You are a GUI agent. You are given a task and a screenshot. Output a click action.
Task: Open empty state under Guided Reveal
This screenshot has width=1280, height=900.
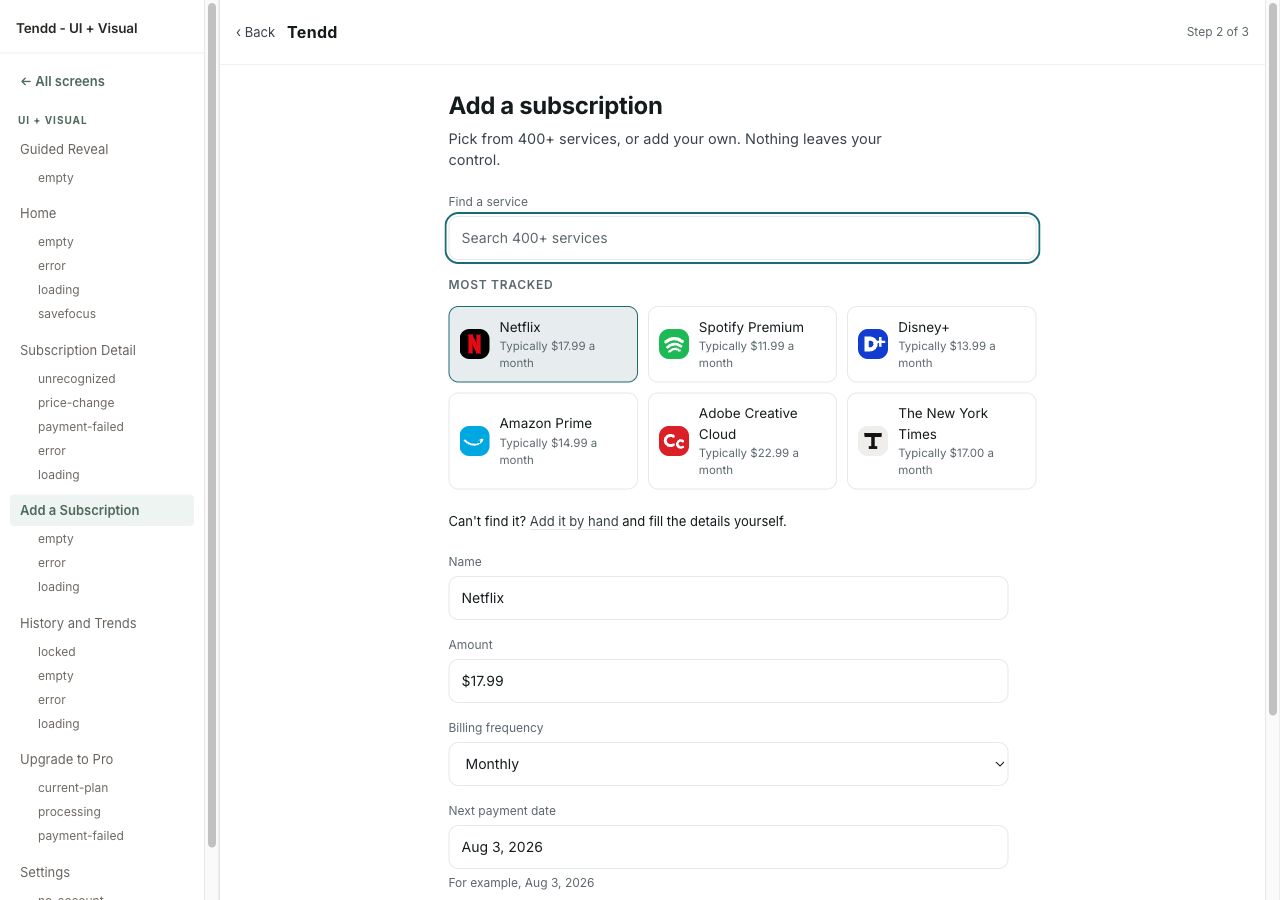click(56, 178)
